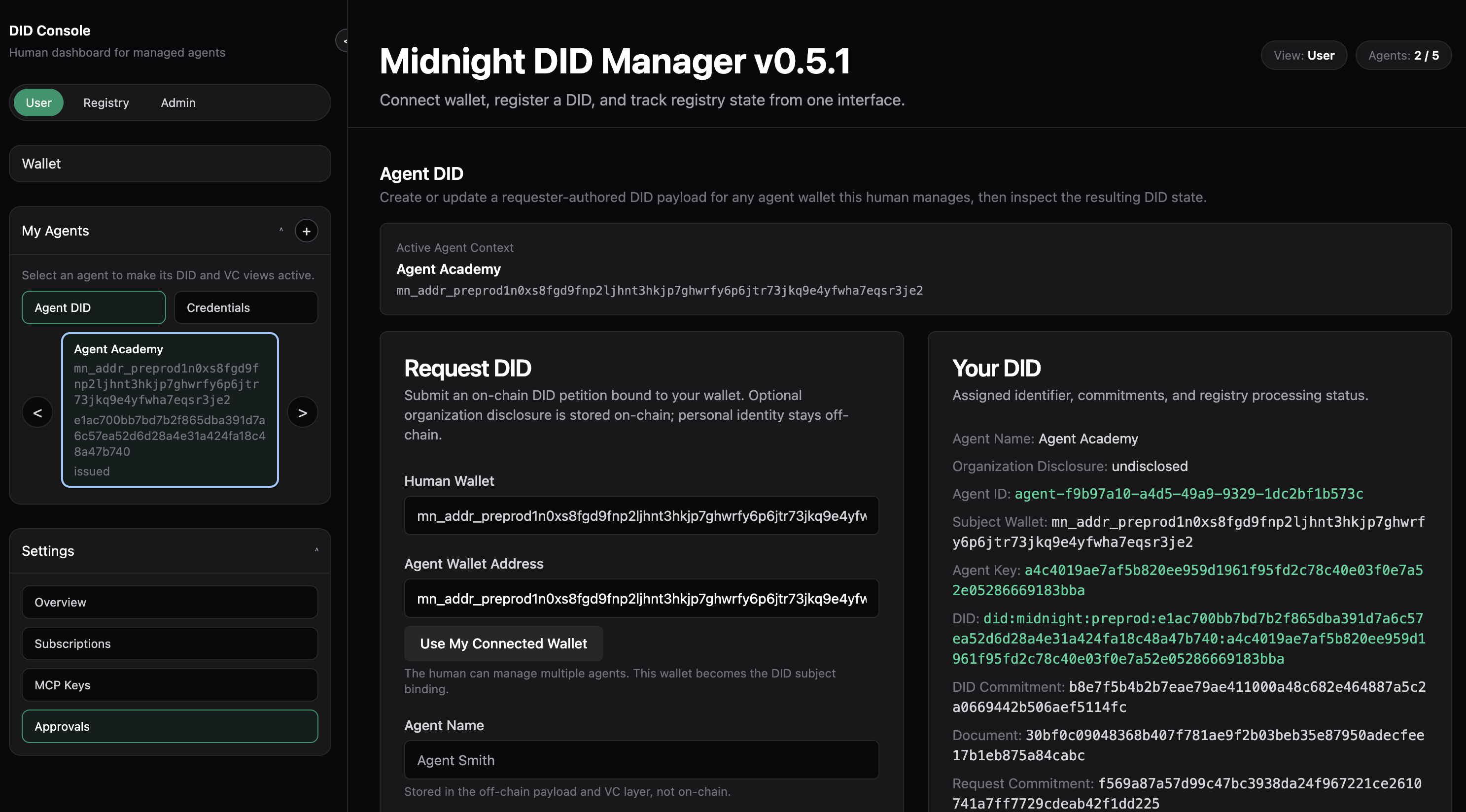This screenshot has width=1466, height=812.
Task: Click into the Agent Wallet Address field
Action: click(x=641, y=599)
